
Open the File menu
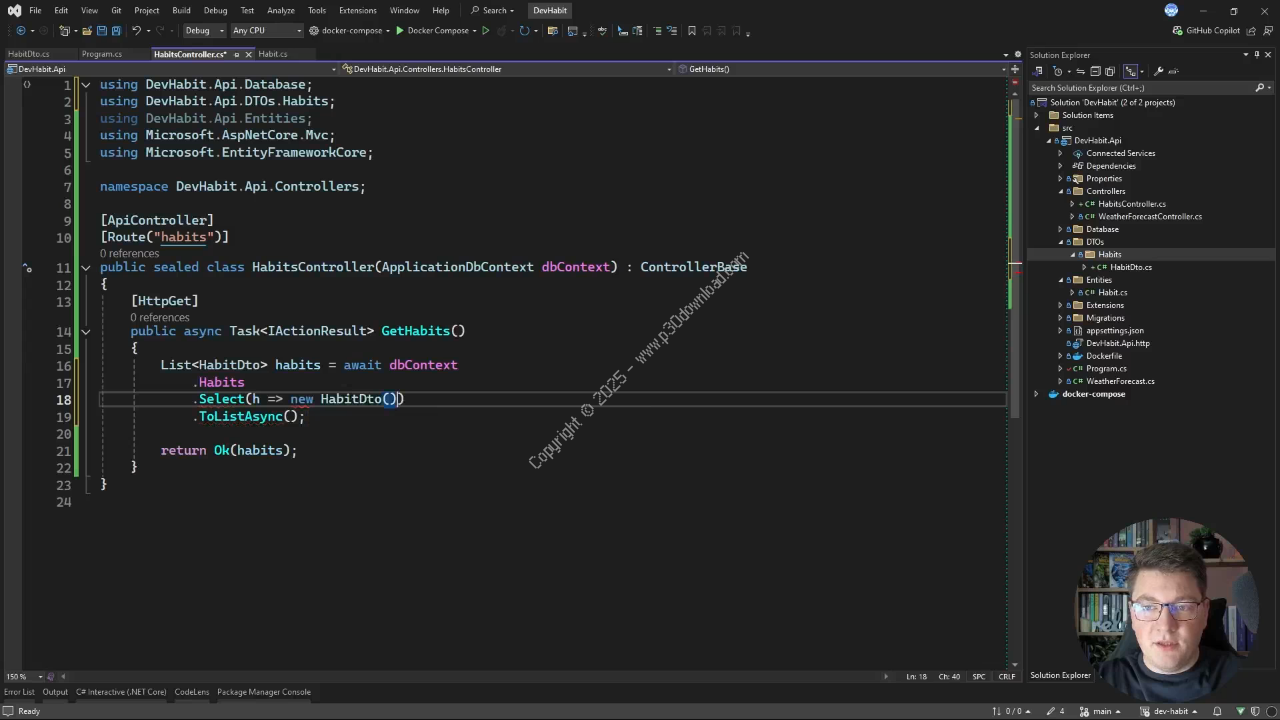35,10
